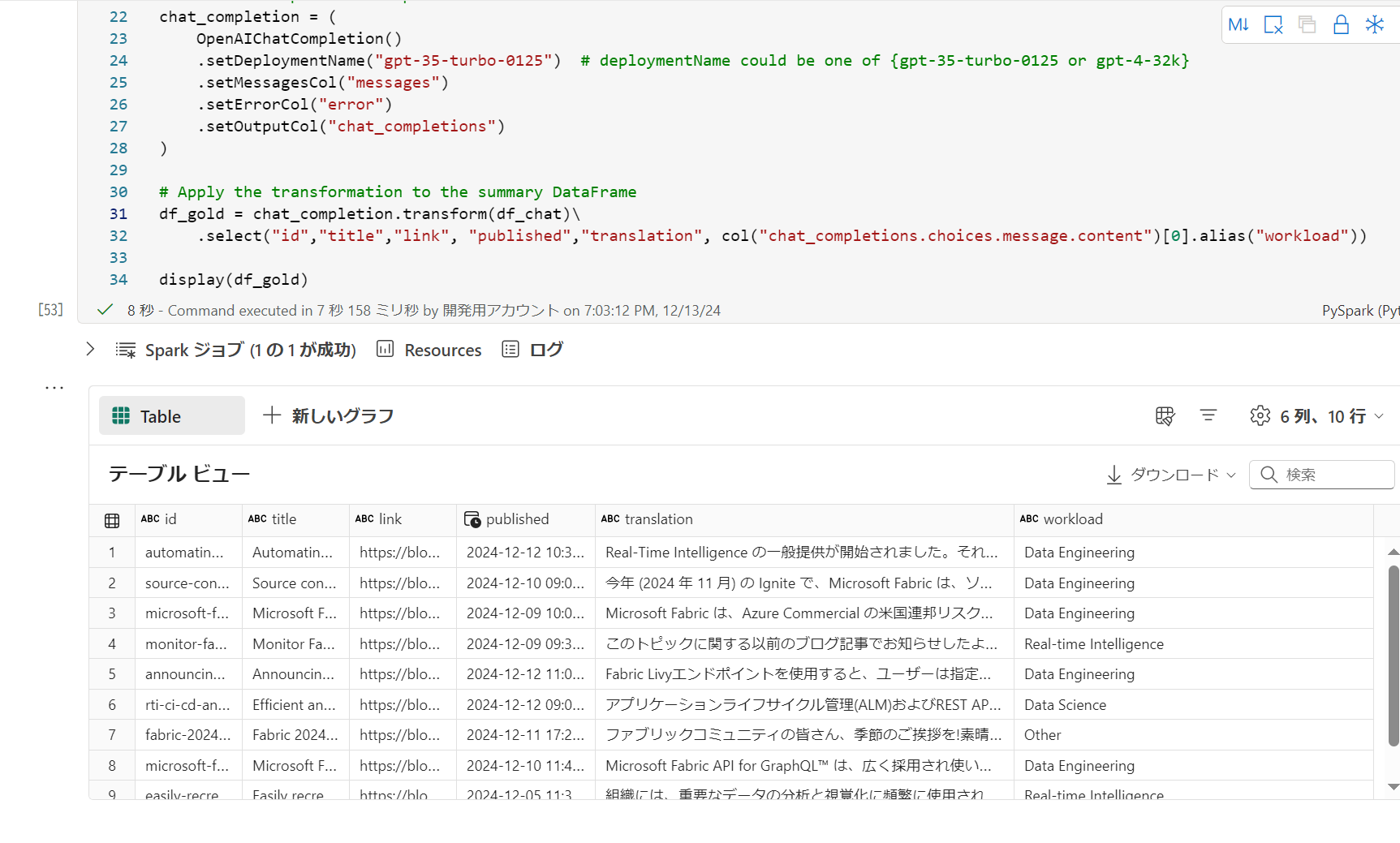The height and width of the screenshot is (843, 1400).
Task: Open the filter lines icon
Action: coord(1208,415)
